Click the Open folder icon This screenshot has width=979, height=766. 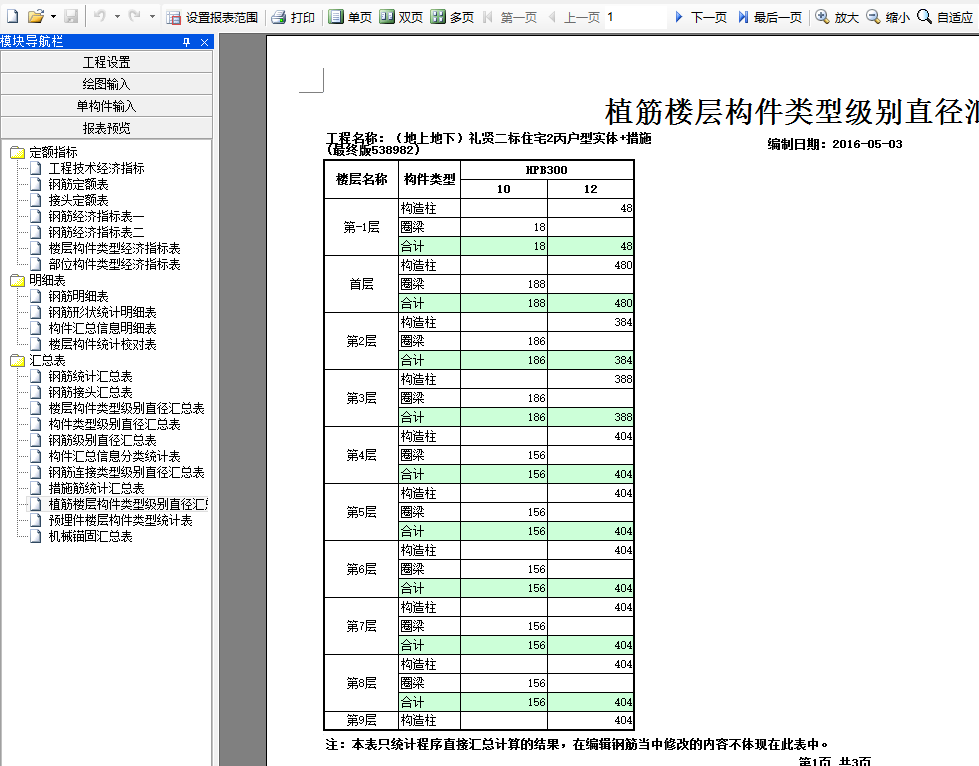tap(36, 17)
